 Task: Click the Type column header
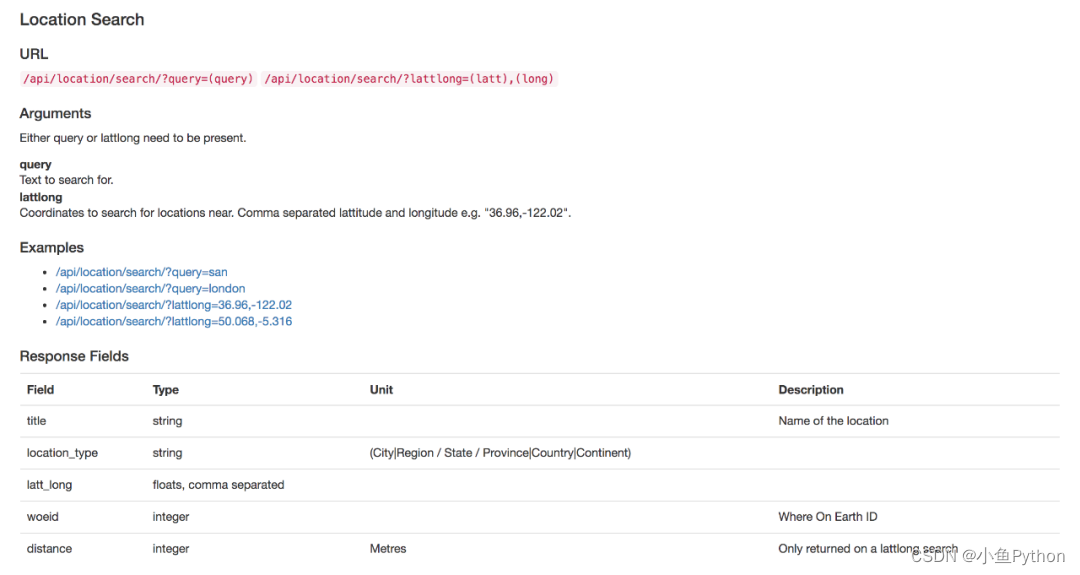[x=165, y=390]
